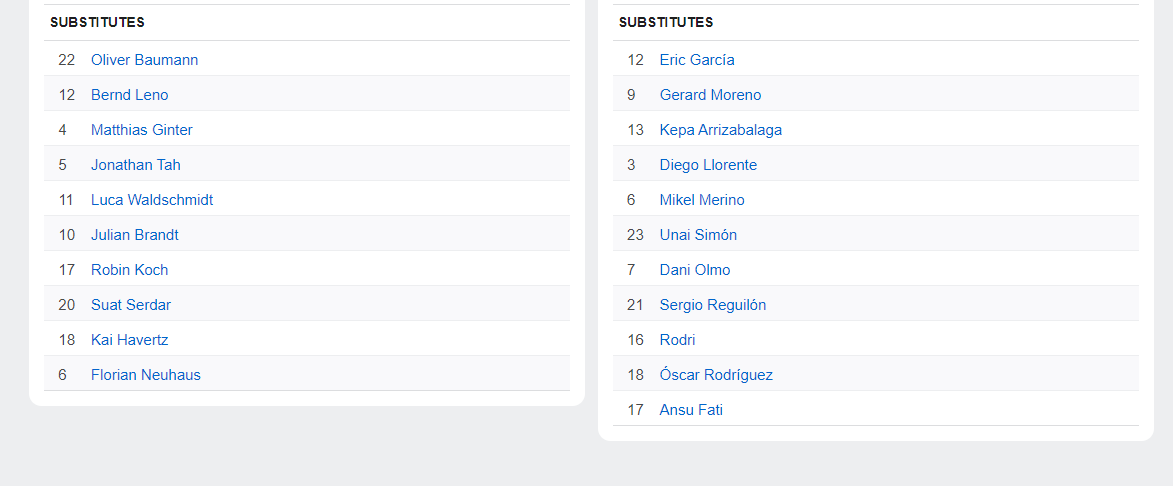Click Florian Neuhaus player link

click(145, 375)
